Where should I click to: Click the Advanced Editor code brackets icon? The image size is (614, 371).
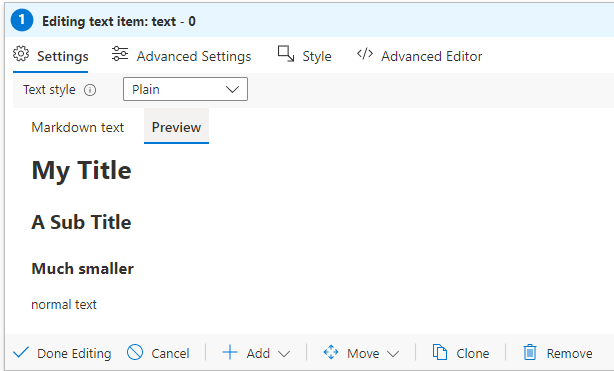pos(365,54)
